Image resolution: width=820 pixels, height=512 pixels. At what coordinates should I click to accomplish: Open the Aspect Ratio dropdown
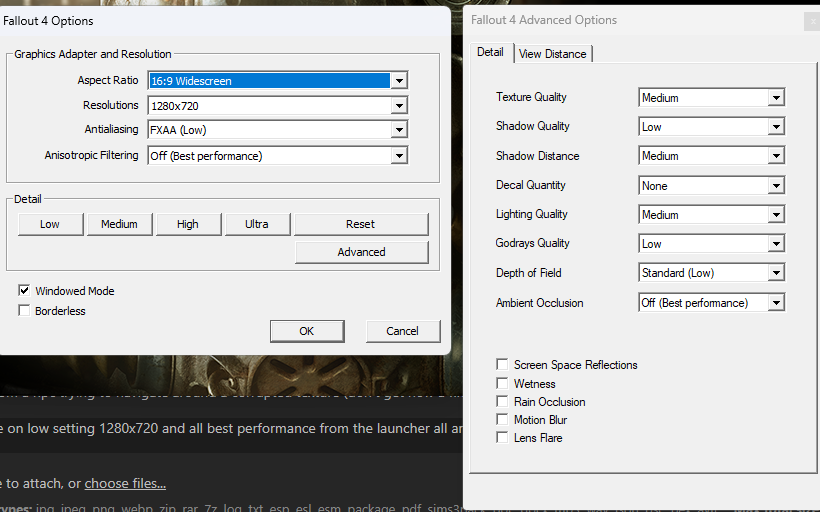point(278,81)
